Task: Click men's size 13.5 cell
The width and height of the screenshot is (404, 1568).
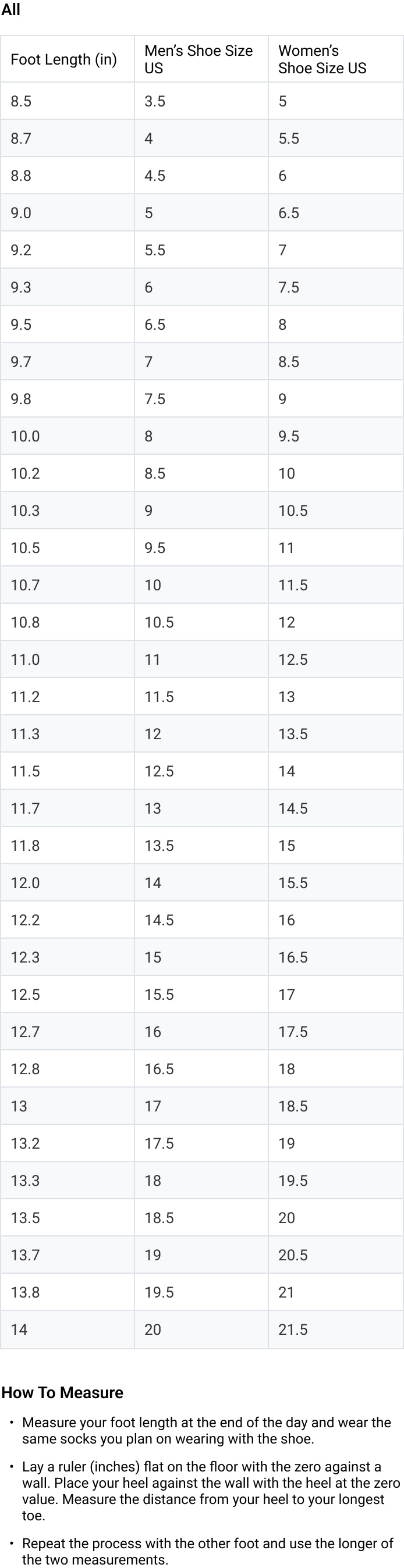Action: click(201, 845)
